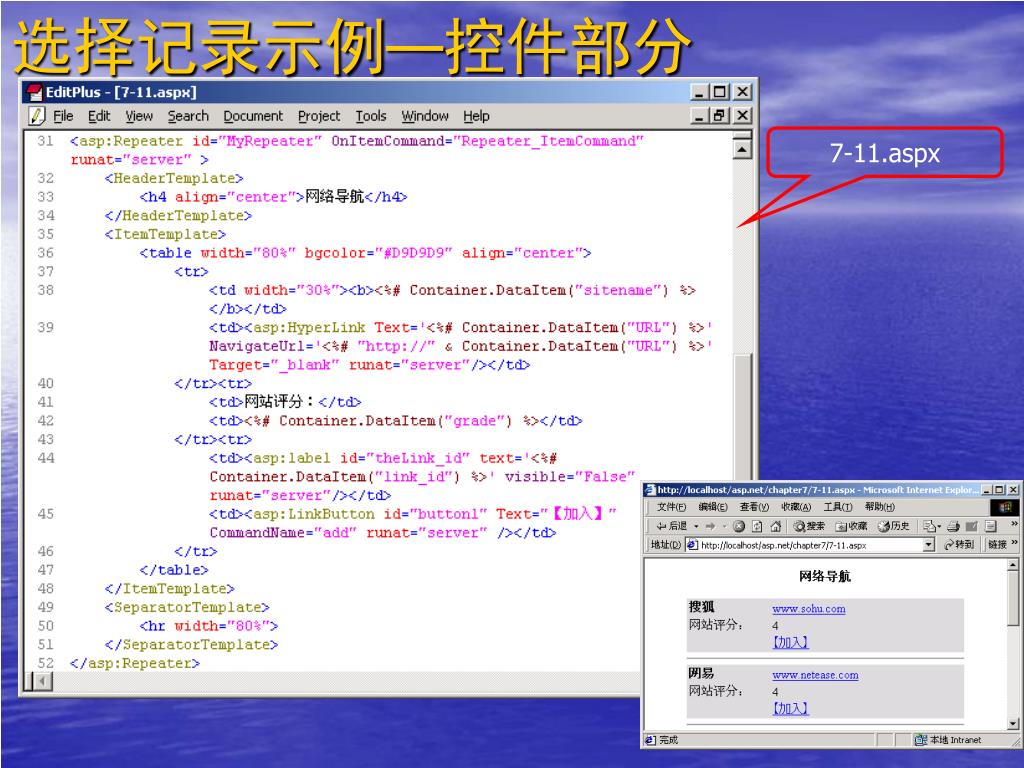Click 【加入】 under the 搜狐 entry
This screenshot has height=768, width=1024.
(x=790, y=642)
